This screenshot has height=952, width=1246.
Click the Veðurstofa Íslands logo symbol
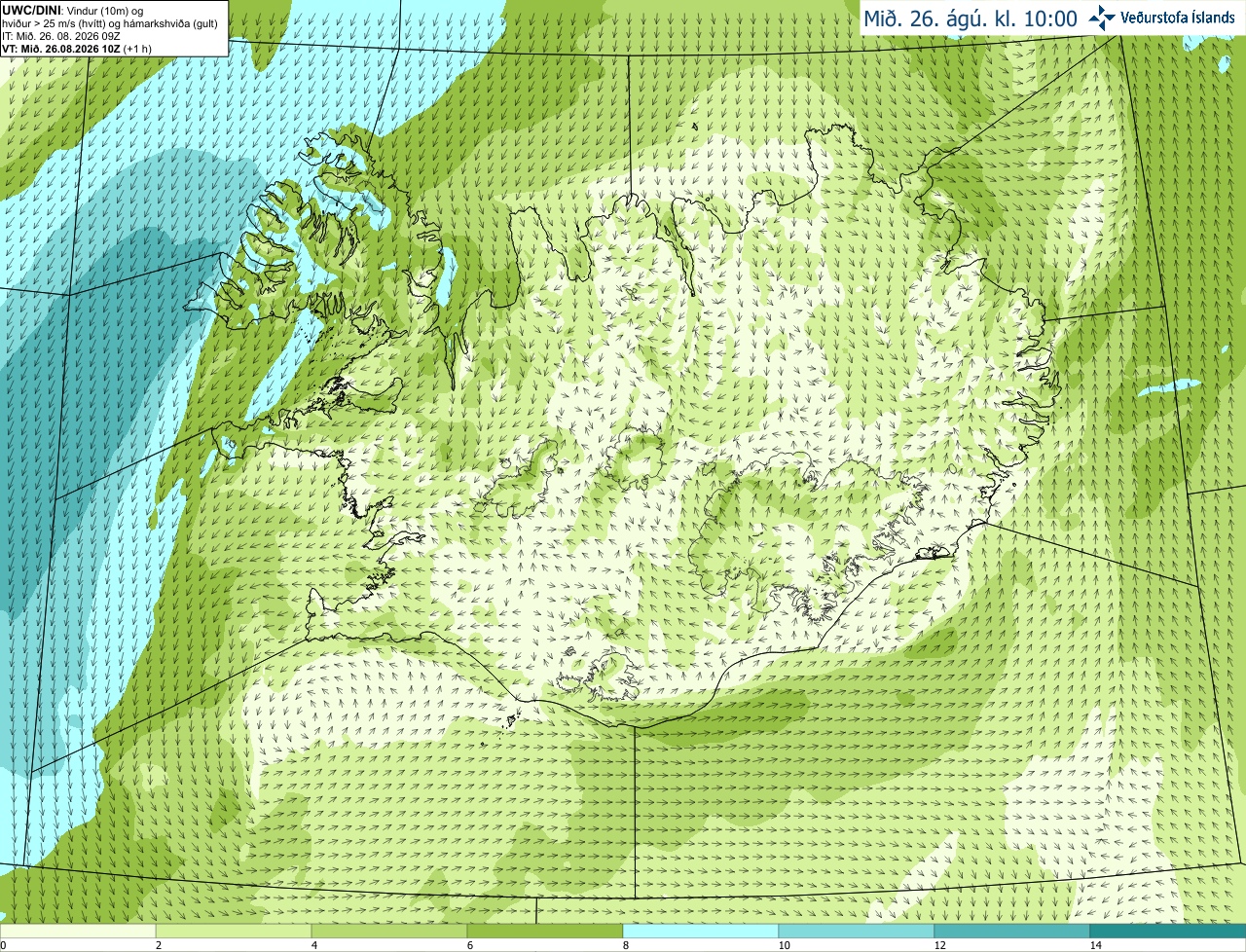[x=1102, y=18]
